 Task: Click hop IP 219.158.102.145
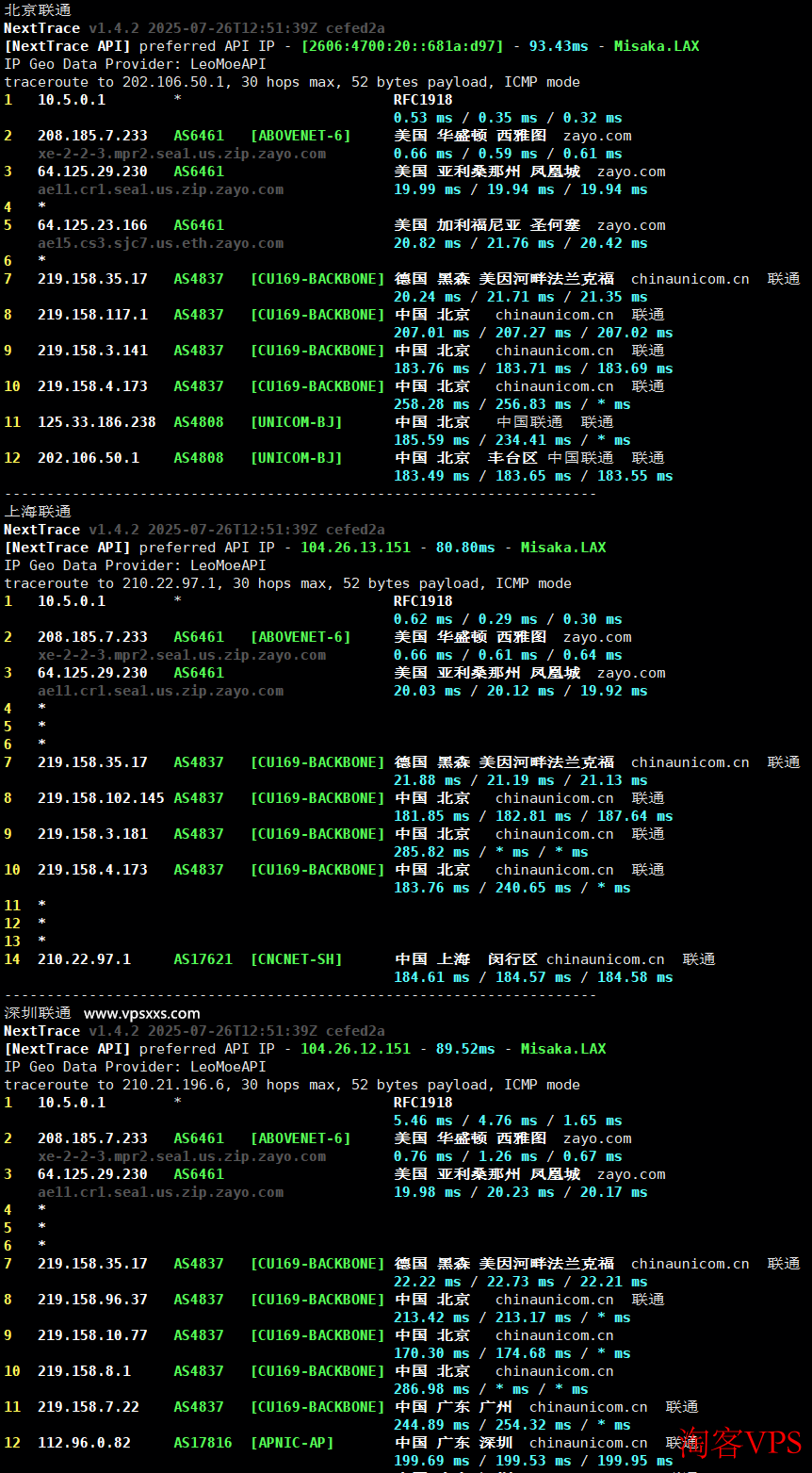101,798
